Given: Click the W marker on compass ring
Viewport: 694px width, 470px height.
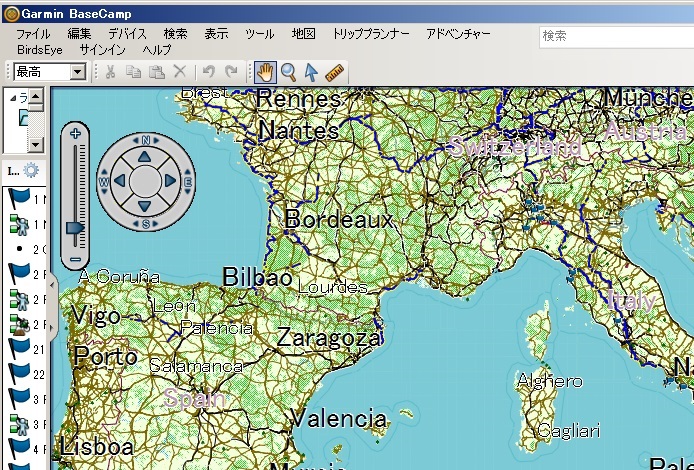Looking at the screenshot, I should (x=104, y=181).
